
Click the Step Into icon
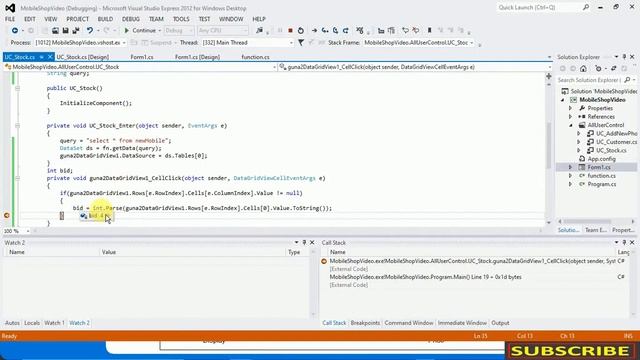click(325, 31)
